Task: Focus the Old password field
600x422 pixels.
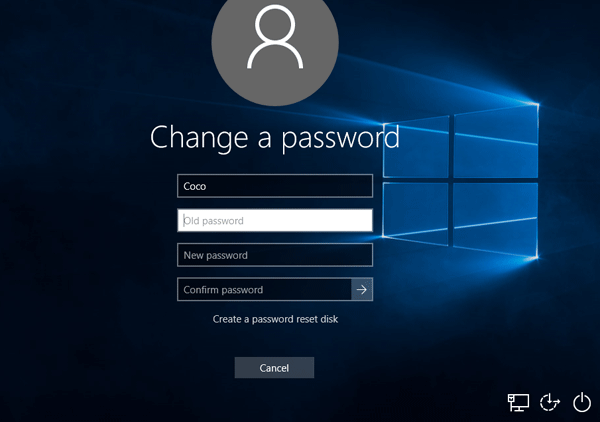Action: click(275, 220)
